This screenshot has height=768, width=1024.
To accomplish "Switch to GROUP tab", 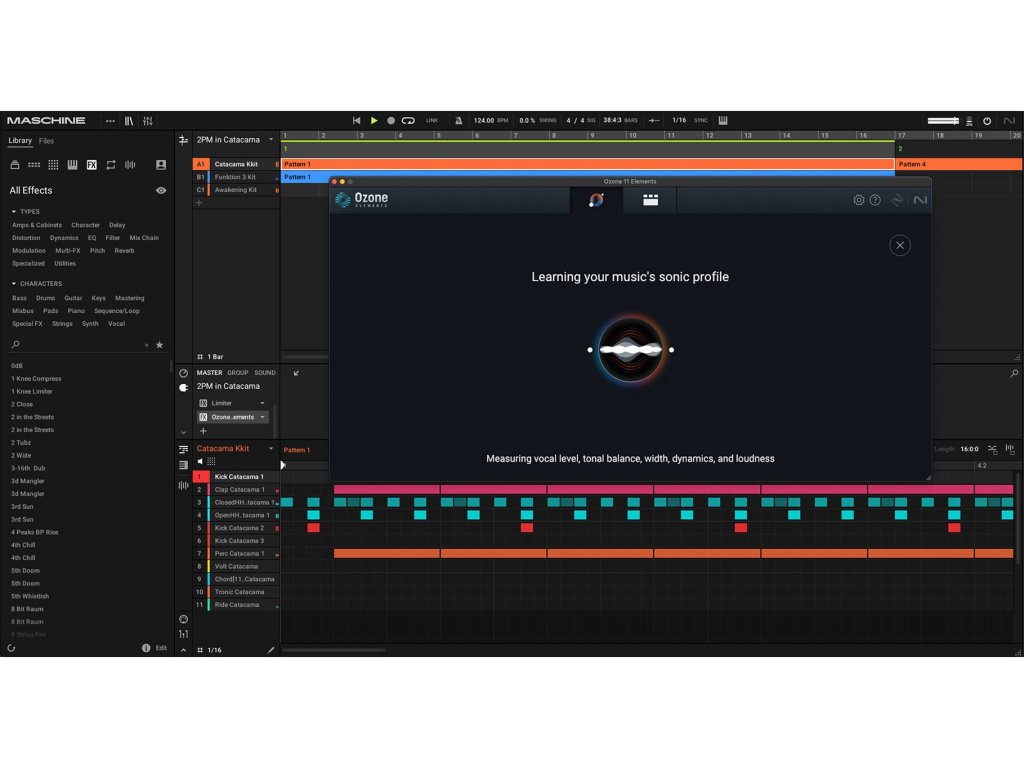I will [x=238, y=373].
